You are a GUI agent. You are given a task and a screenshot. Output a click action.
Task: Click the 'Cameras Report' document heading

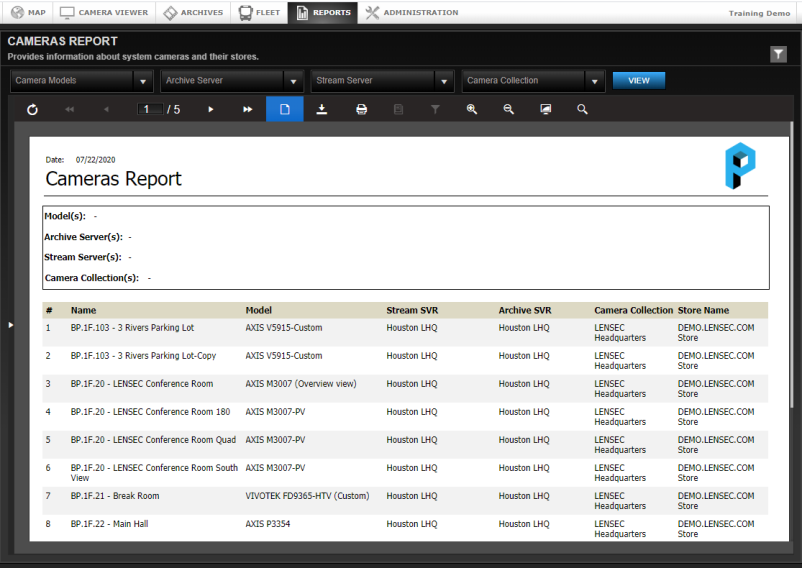(x=114, y=179)
